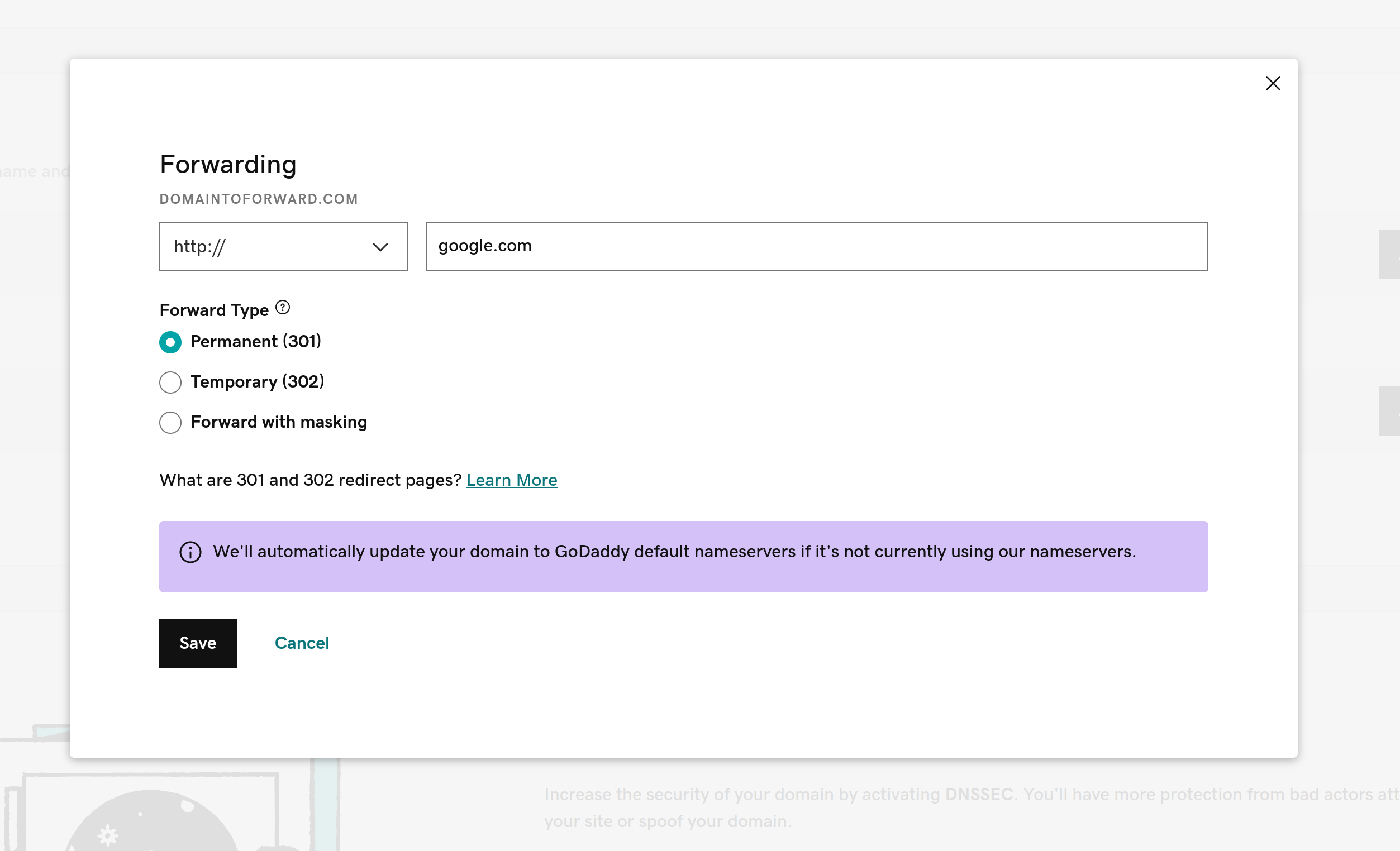Click the Forwarding dialog heading

coord(228,165)
